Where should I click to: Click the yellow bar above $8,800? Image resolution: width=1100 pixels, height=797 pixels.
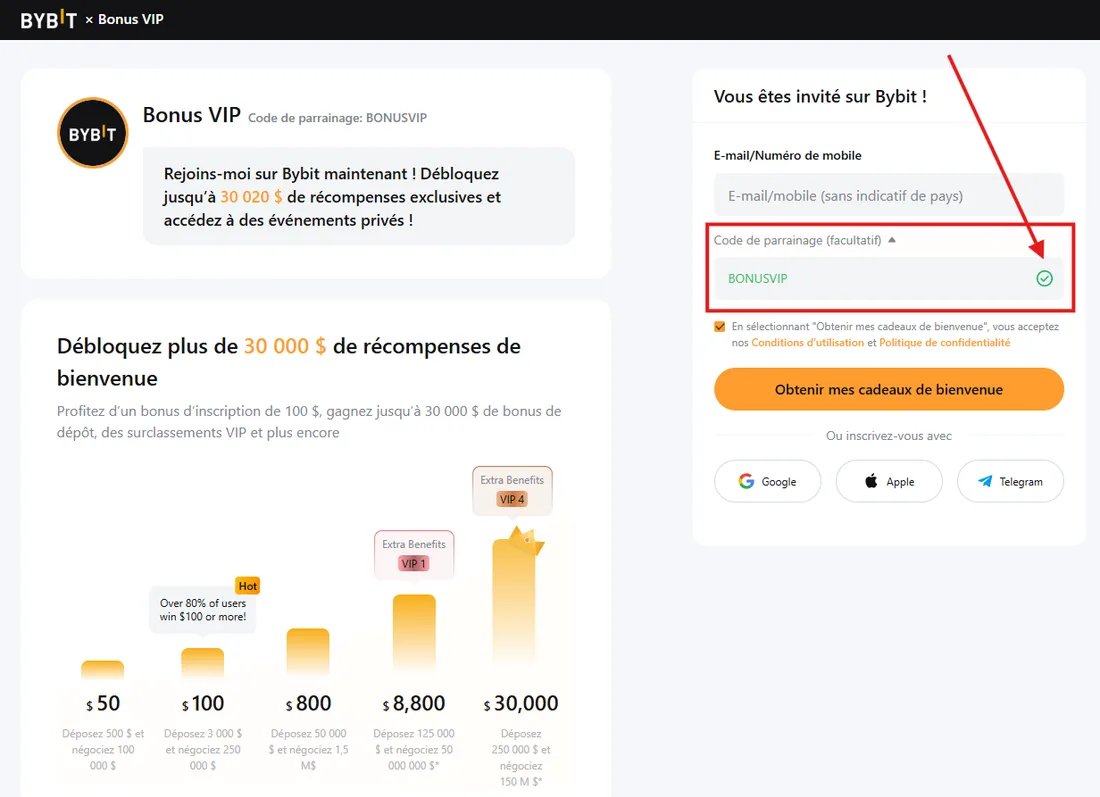414,631
